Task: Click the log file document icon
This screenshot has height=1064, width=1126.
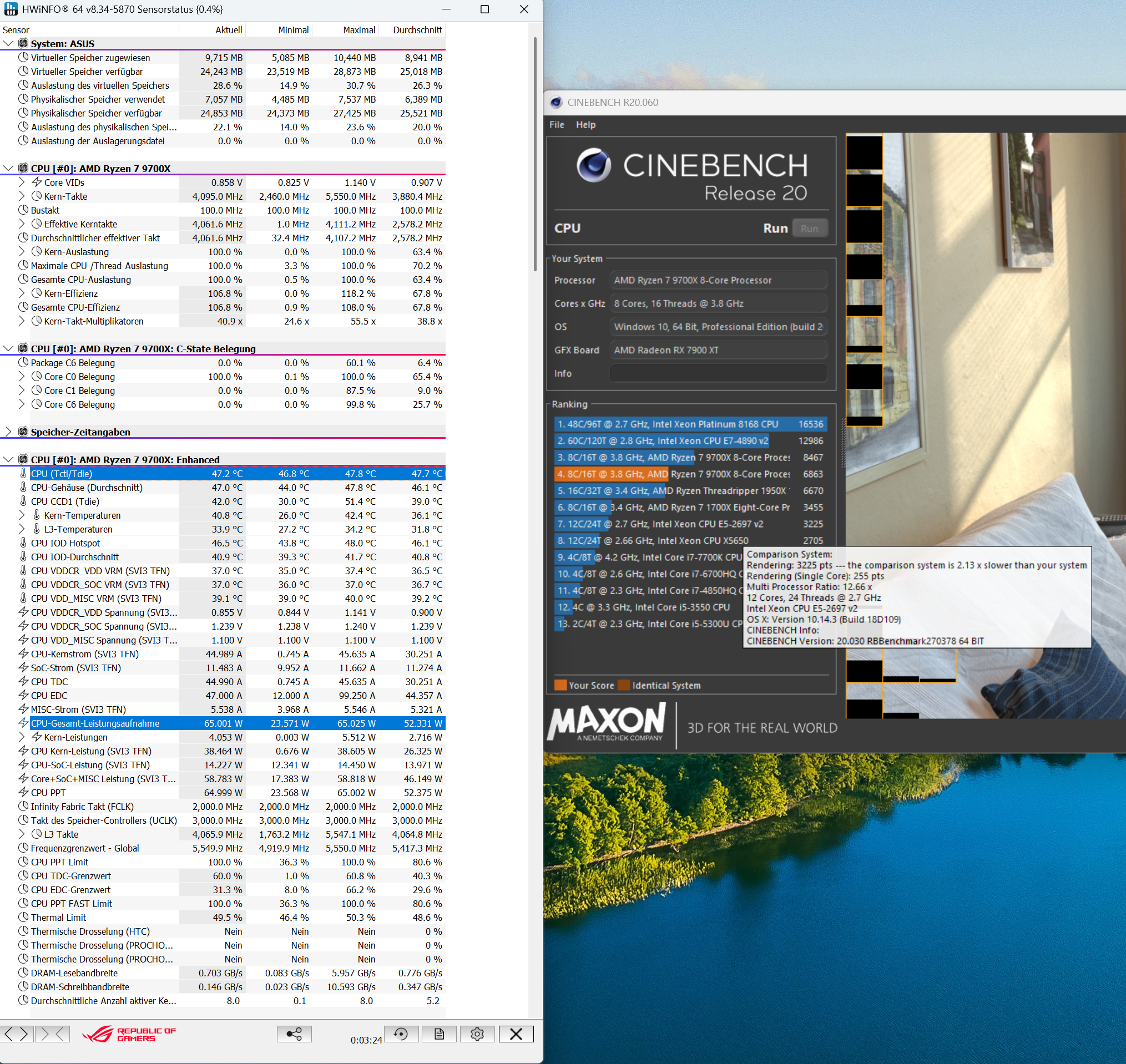Action: pos(439,1034)
